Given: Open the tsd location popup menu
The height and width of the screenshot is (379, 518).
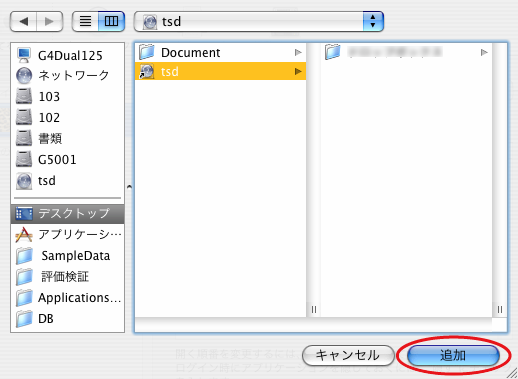Looking at the screenshot, I should coord(259,21).
